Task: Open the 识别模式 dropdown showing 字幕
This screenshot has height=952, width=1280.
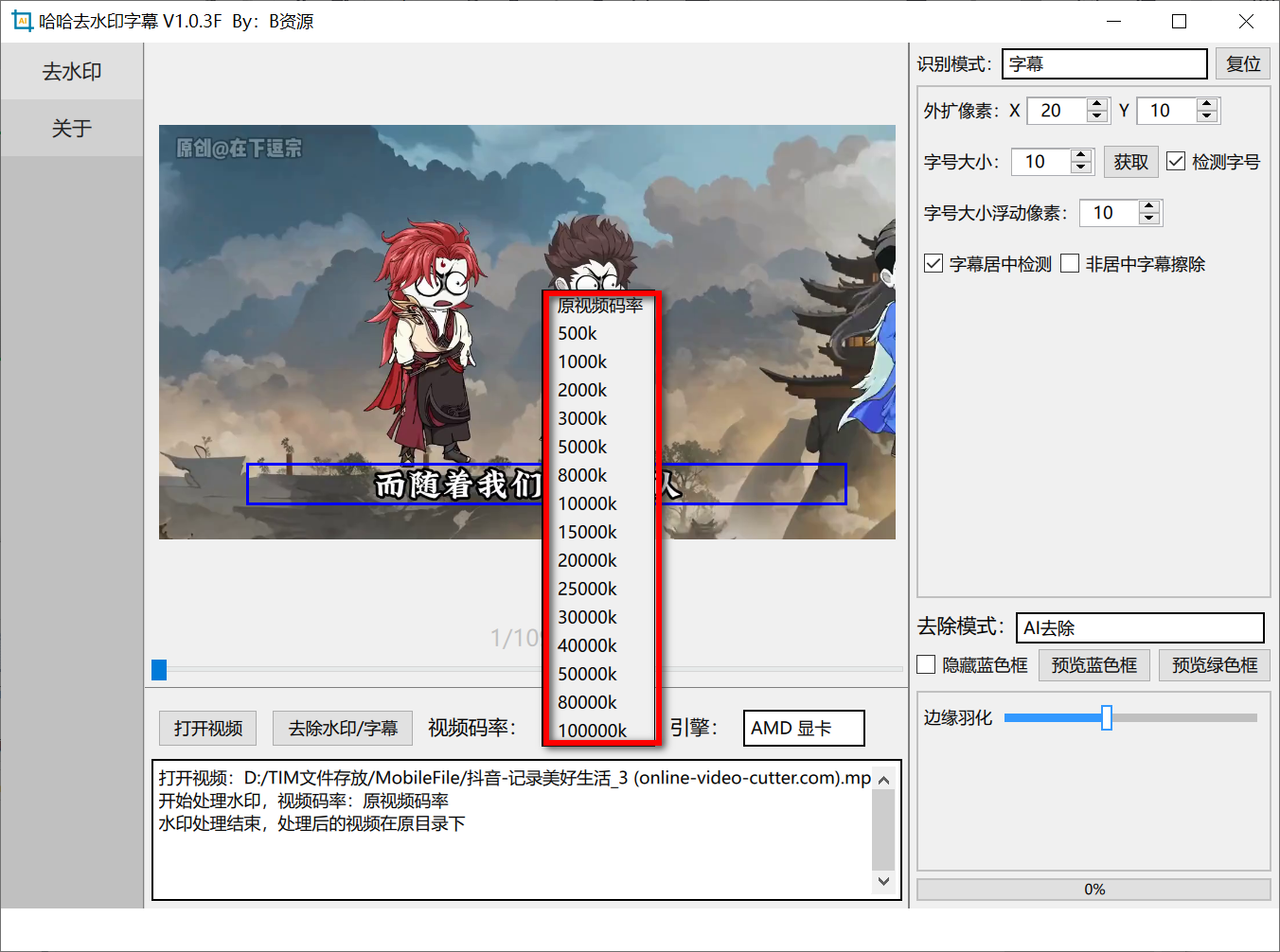Action: point(1105,63)
